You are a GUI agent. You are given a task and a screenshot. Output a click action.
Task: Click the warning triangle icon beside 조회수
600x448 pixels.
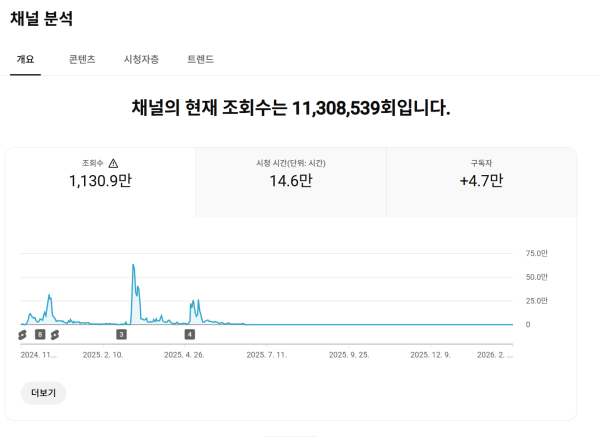113,163
